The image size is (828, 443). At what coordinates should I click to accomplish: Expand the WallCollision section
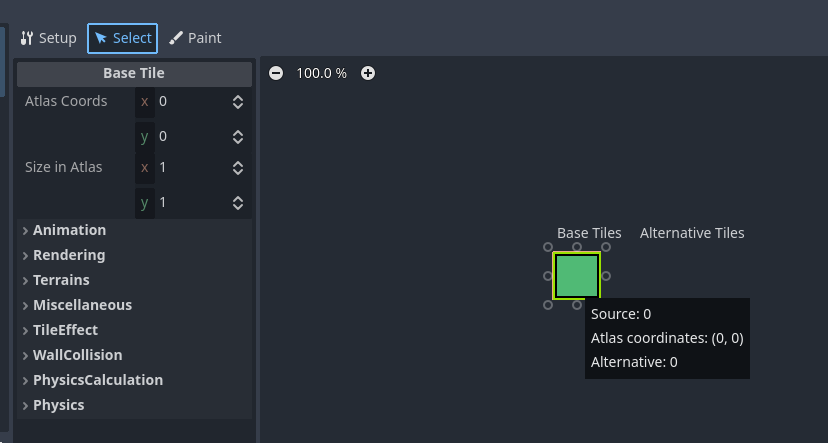coord(77,355)
